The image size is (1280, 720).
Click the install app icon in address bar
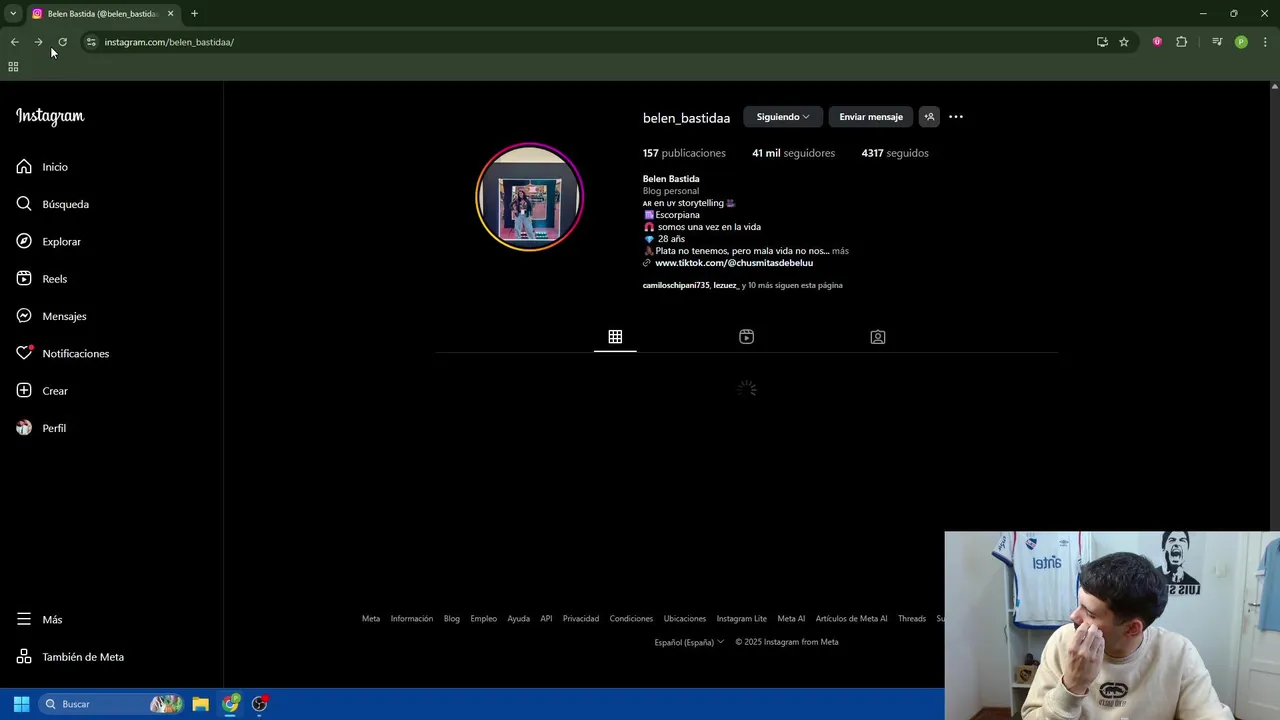[x=1102, y=42]
